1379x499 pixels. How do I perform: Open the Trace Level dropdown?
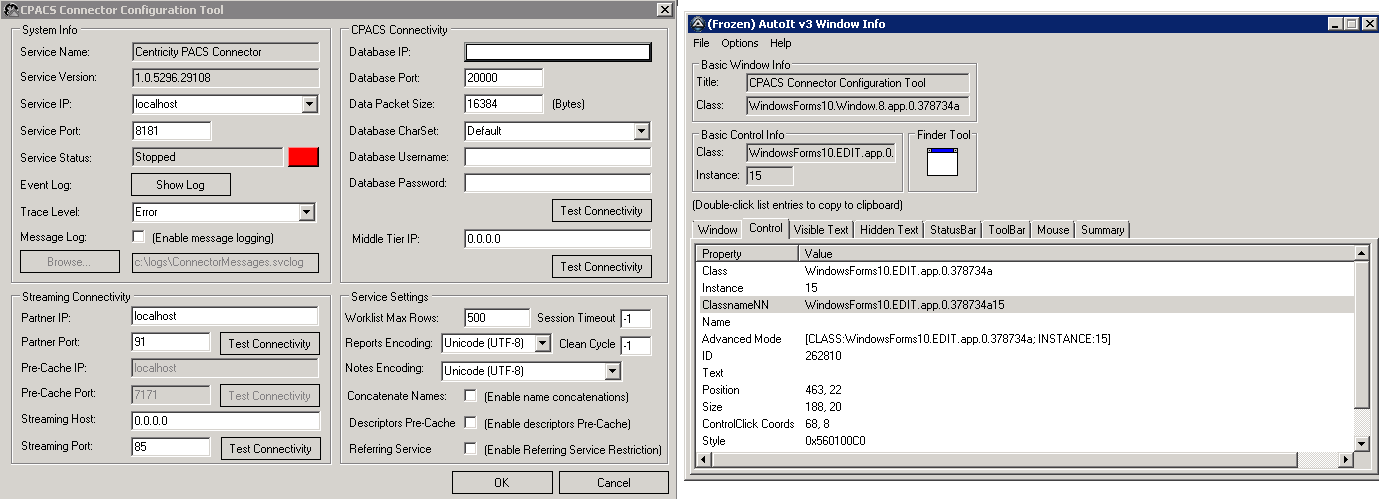(x=307, y=212)
